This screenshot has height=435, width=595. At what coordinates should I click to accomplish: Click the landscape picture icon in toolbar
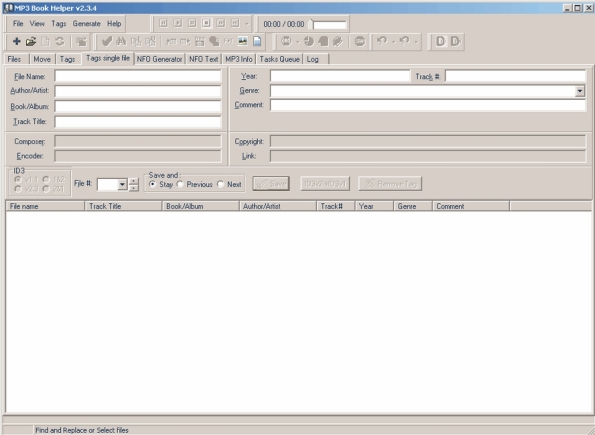(x=242, y=41)
